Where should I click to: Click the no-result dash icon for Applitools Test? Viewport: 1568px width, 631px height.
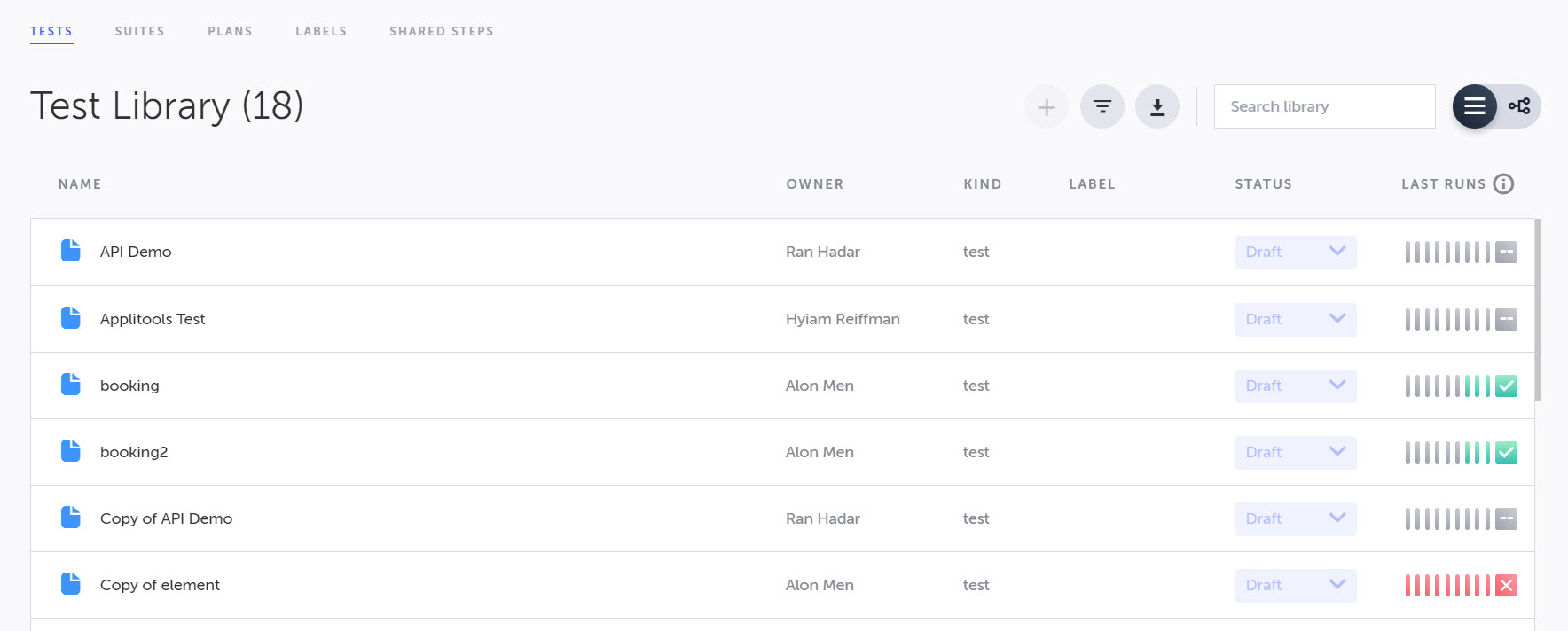click(1506, 320)
